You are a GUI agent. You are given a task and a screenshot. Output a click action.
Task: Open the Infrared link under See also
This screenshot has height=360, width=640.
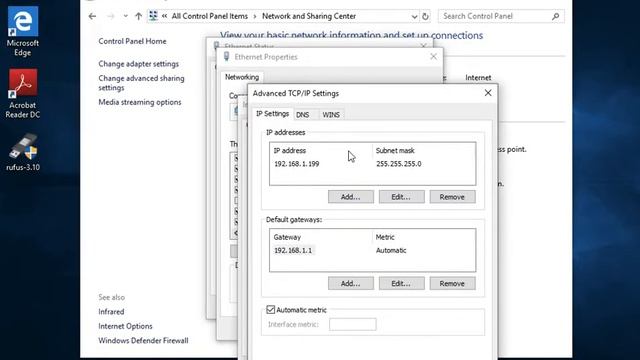(111, 311)
